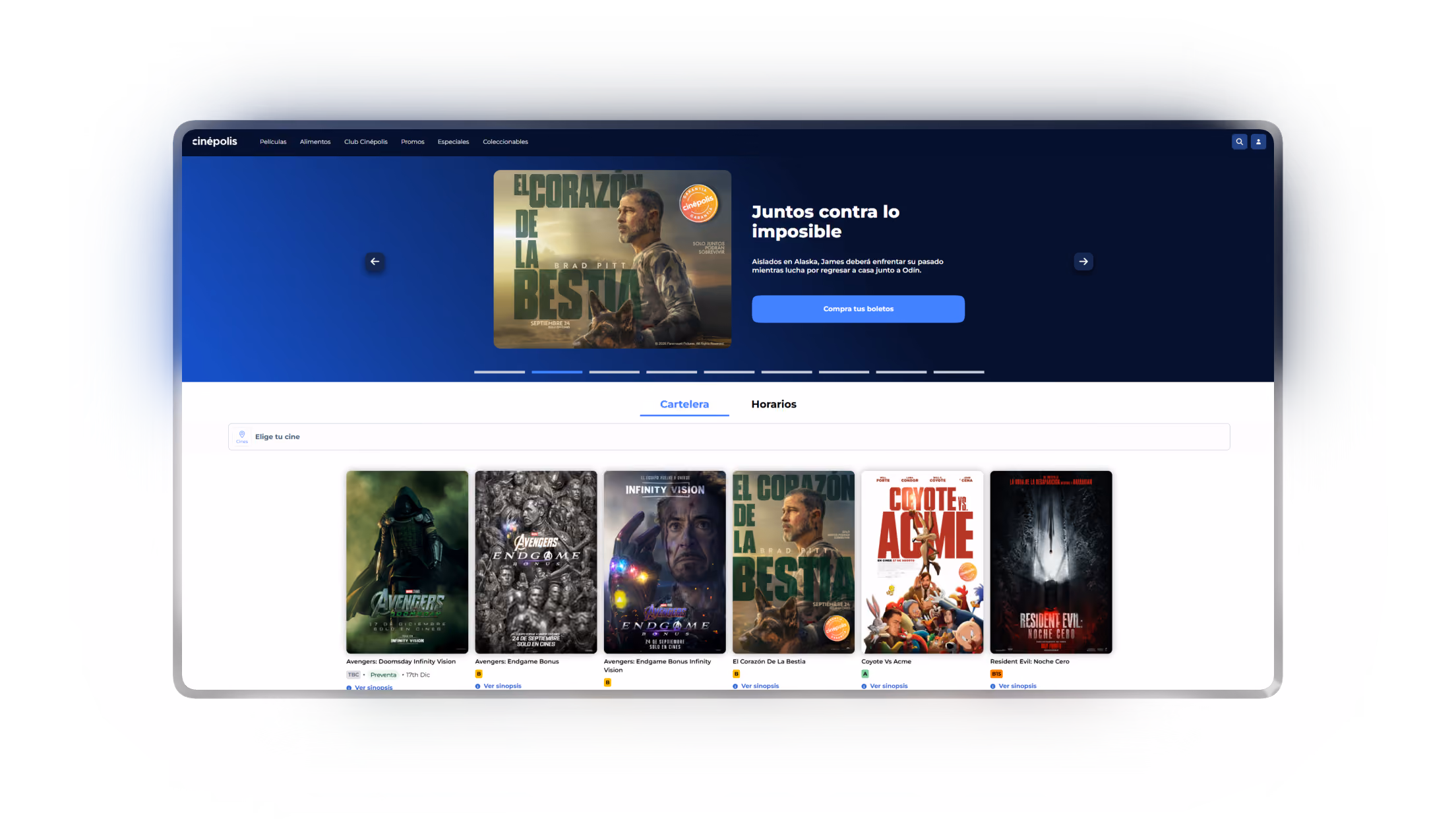Open the Coleccionables menu
The height and width of the screenshot is (819, 1456).
(505, 142)
